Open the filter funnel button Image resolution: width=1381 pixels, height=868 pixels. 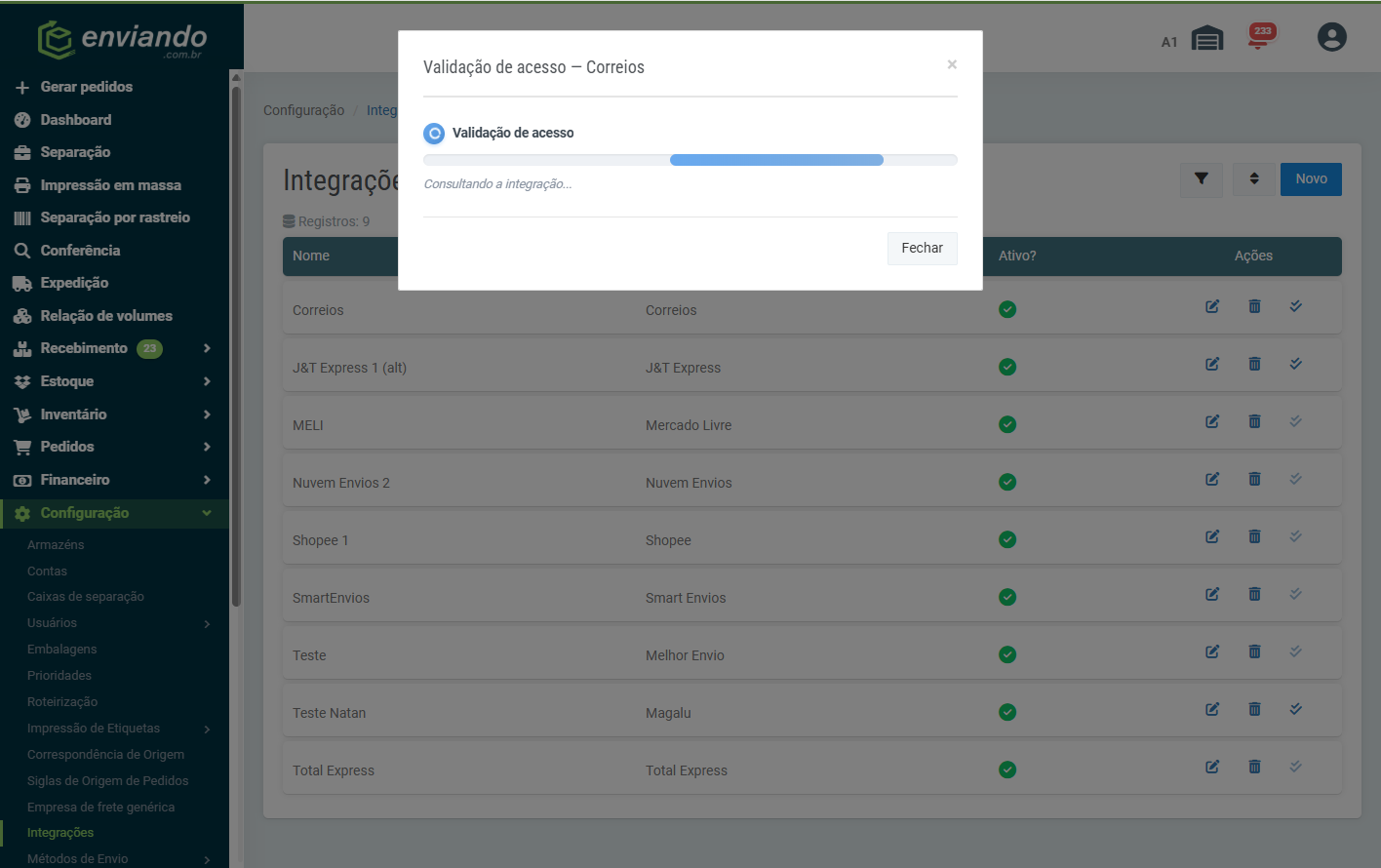[x=1202, y=178]
